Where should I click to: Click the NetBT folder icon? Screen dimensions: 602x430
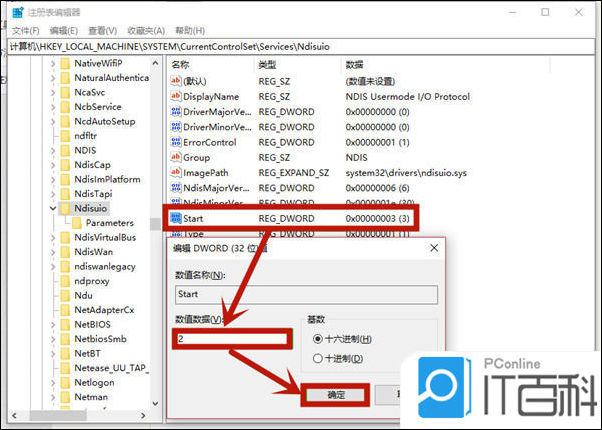tap(65, 353)
